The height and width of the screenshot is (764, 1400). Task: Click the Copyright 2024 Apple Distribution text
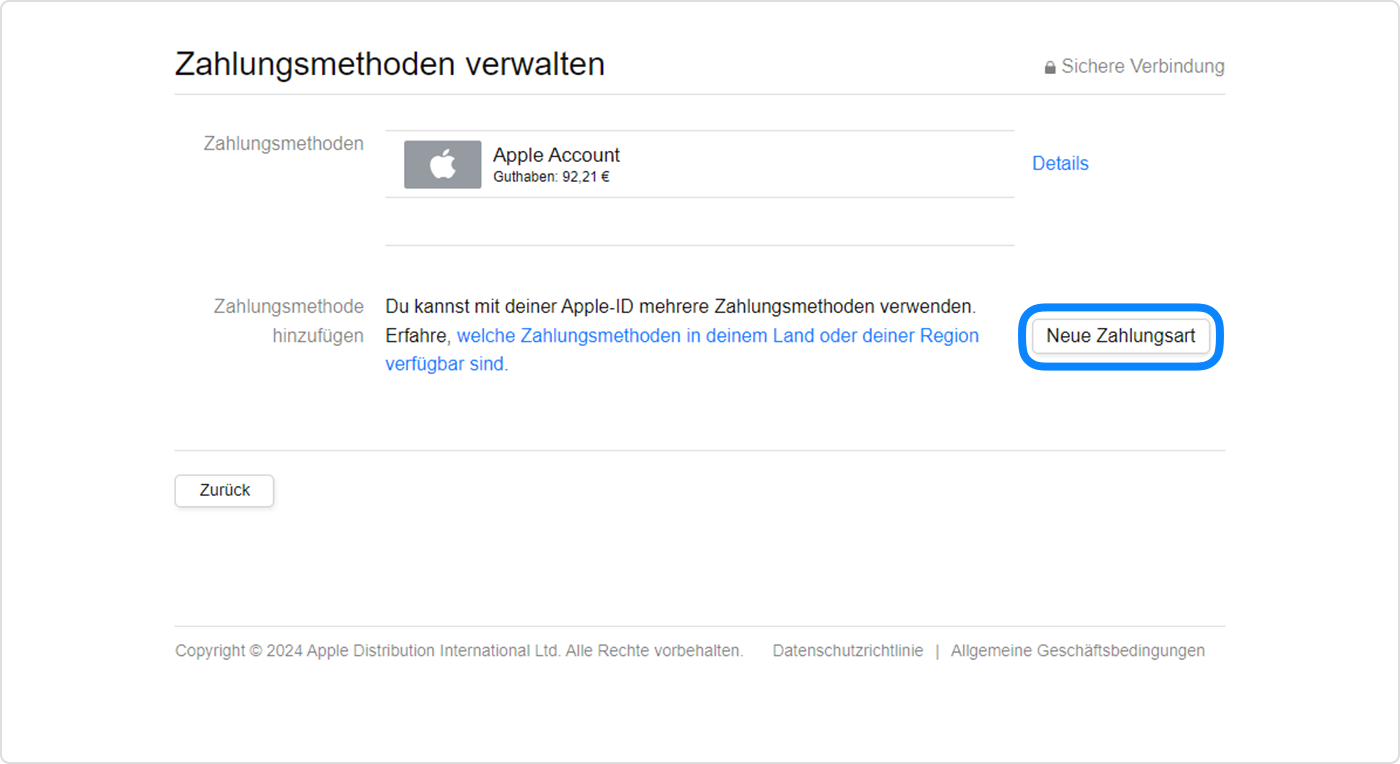coord(459,651)
